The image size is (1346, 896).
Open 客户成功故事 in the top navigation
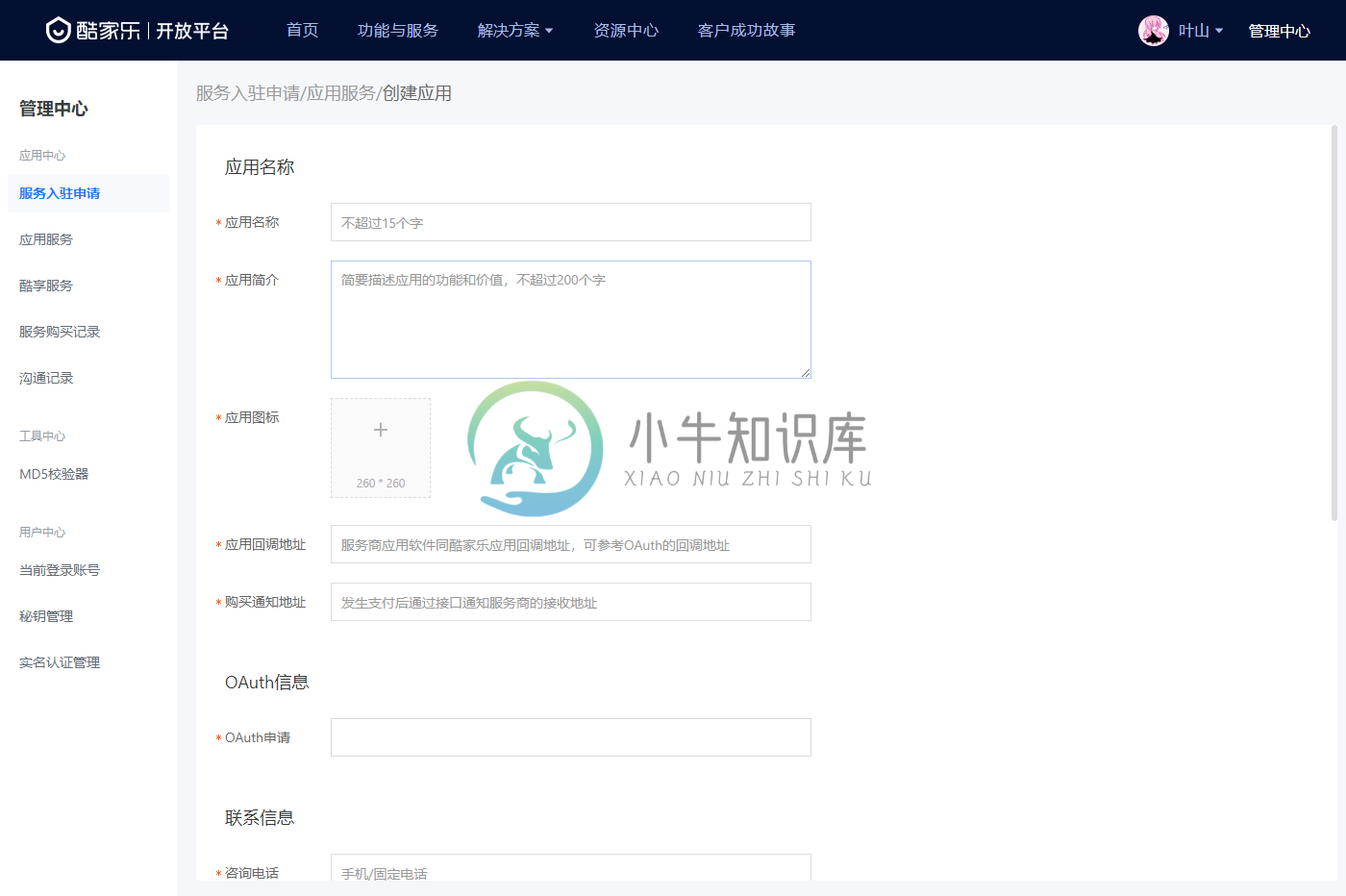747,31
